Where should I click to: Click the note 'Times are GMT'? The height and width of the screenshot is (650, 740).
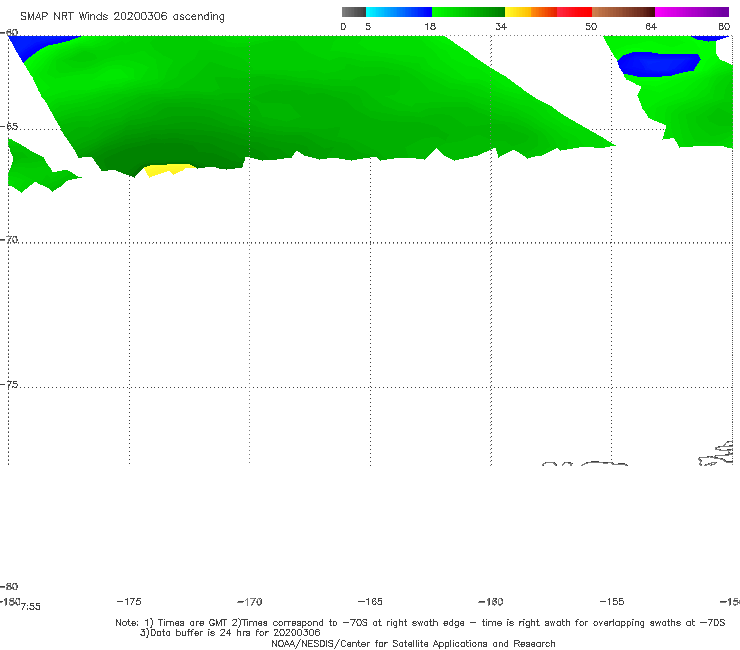click(193, 623)
